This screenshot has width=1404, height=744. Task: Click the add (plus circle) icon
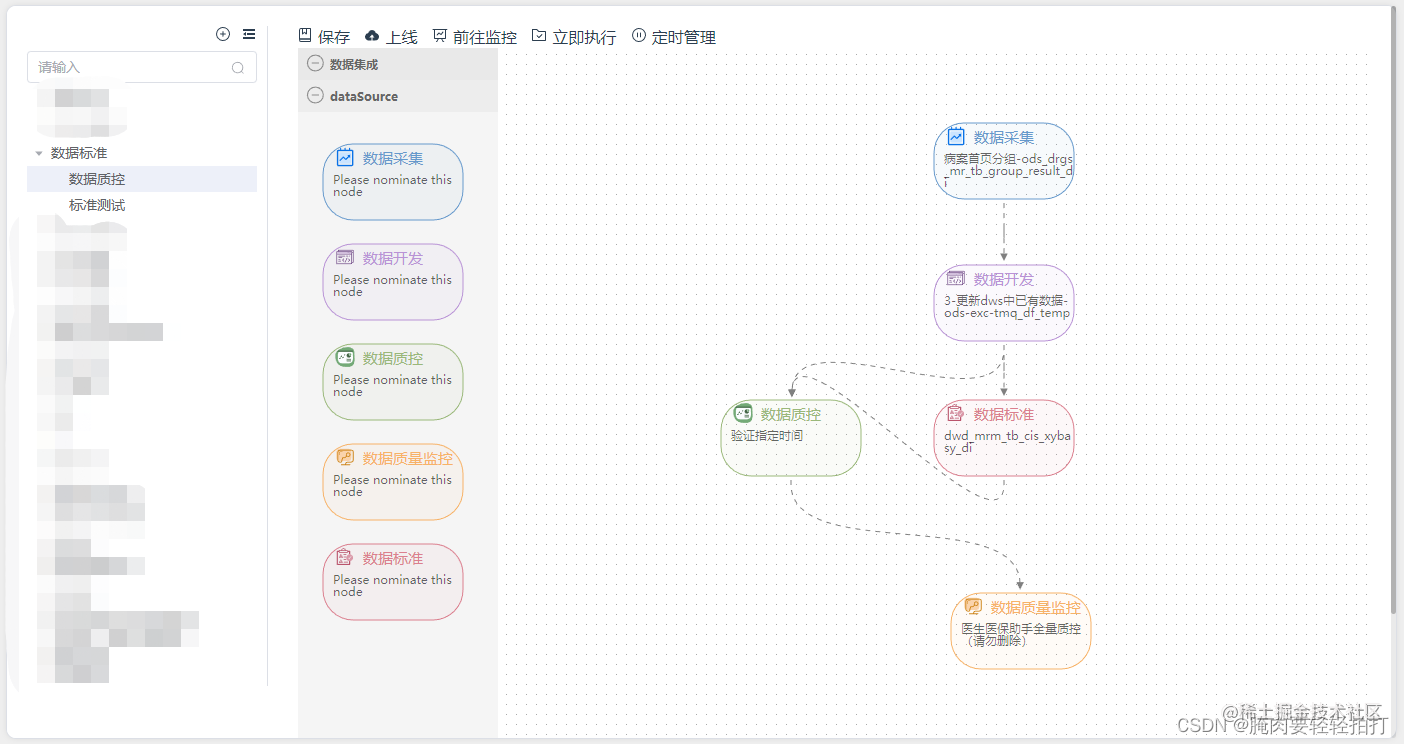pyautogui.click(x=223, y=34)
